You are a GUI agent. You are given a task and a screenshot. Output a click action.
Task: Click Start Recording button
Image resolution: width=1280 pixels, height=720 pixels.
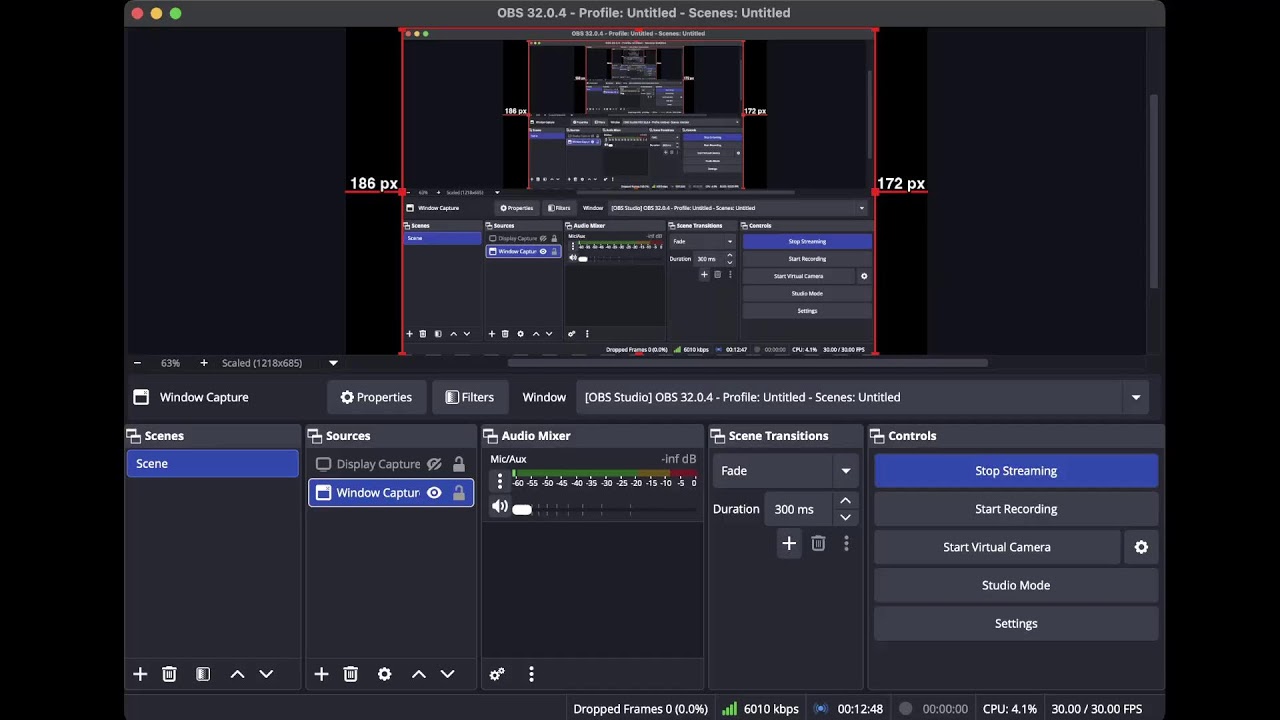pos(1016,509)
